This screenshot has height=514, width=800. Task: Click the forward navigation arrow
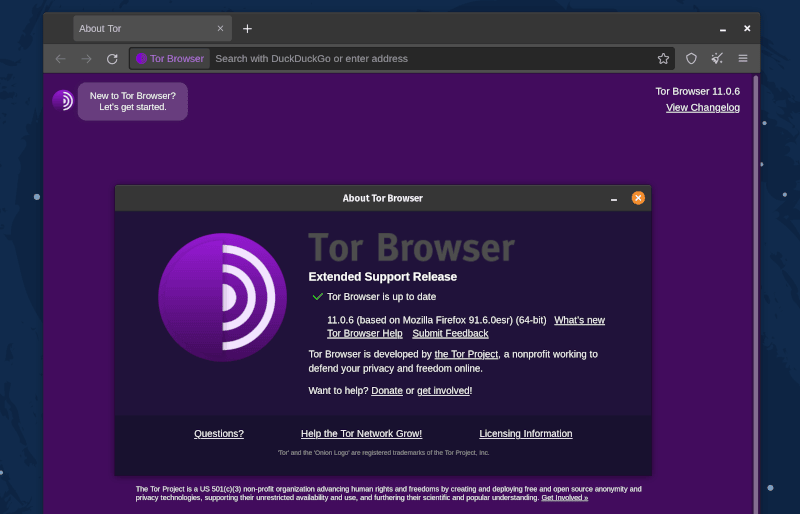[86, 59]
